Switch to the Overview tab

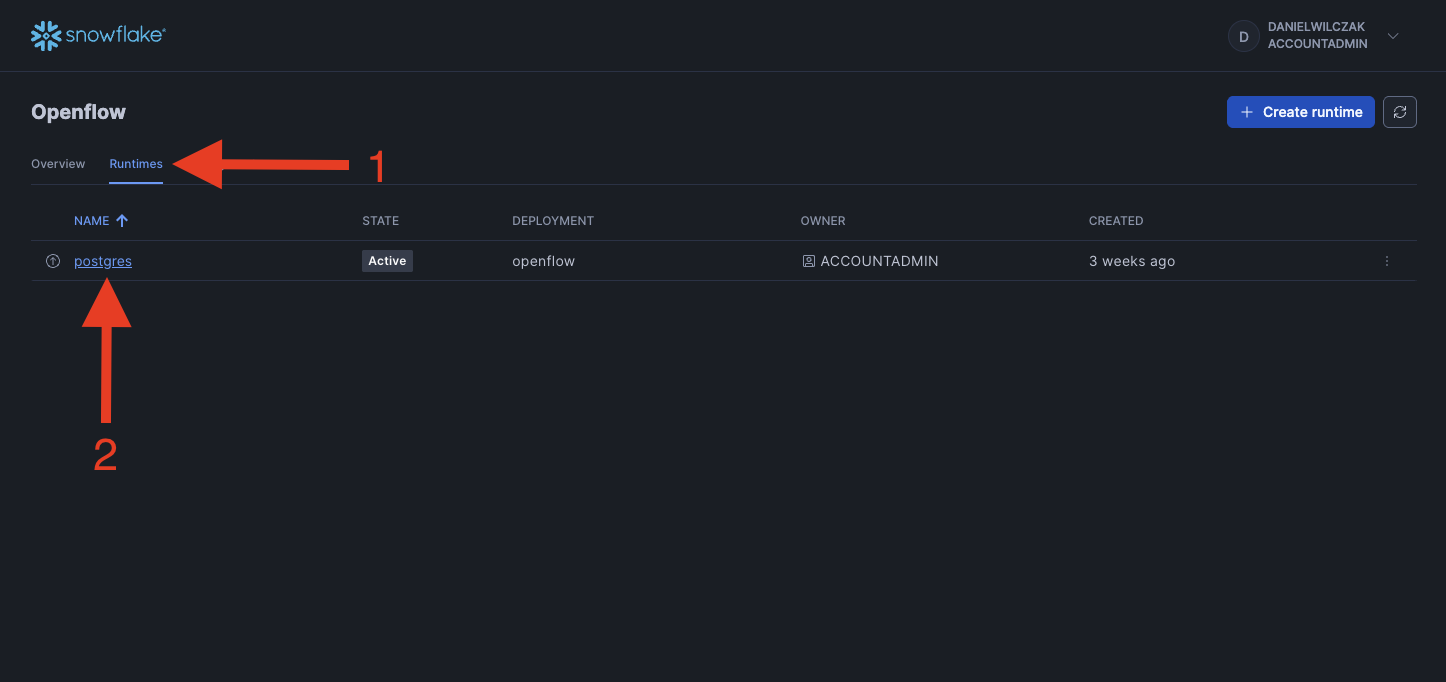click(58, 164)
